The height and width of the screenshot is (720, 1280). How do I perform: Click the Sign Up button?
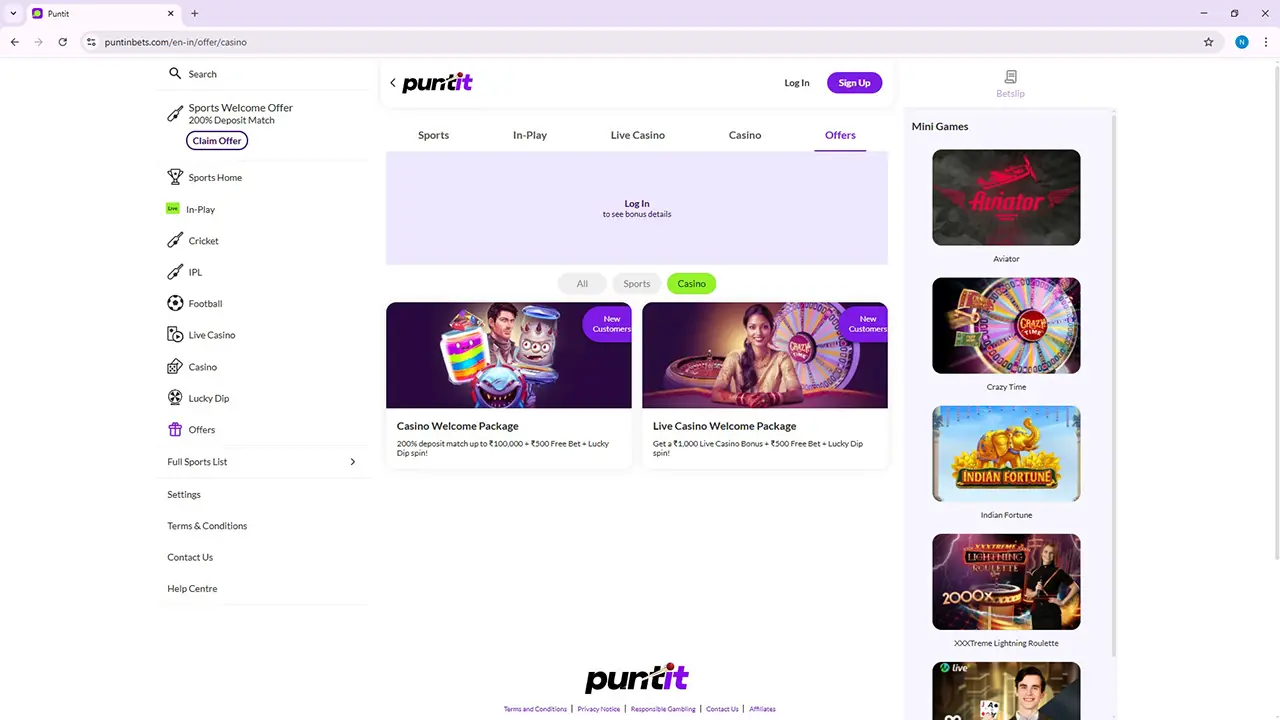(854, 83)
